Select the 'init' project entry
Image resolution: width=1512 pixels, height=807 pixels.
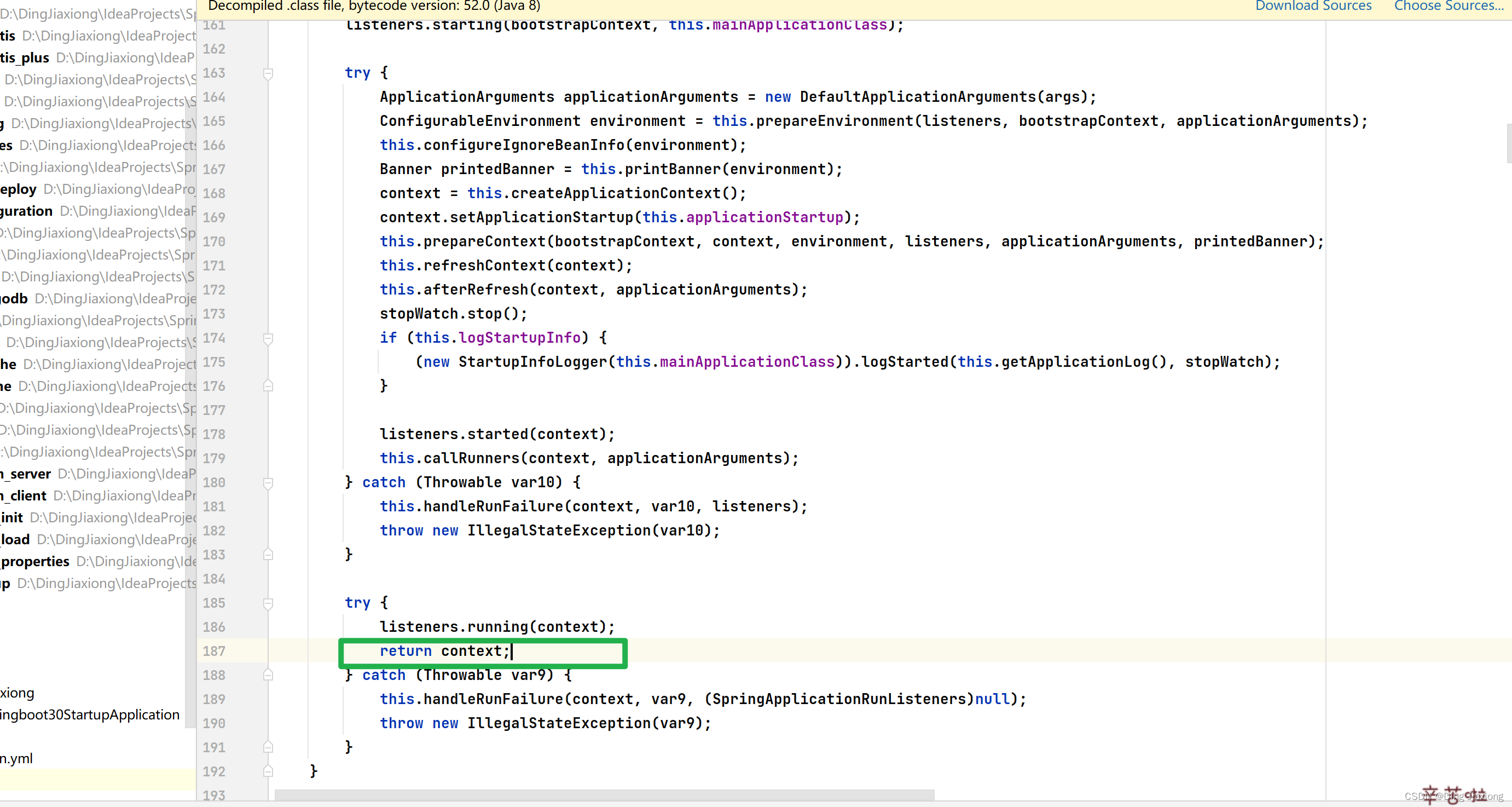pos(97,517)
